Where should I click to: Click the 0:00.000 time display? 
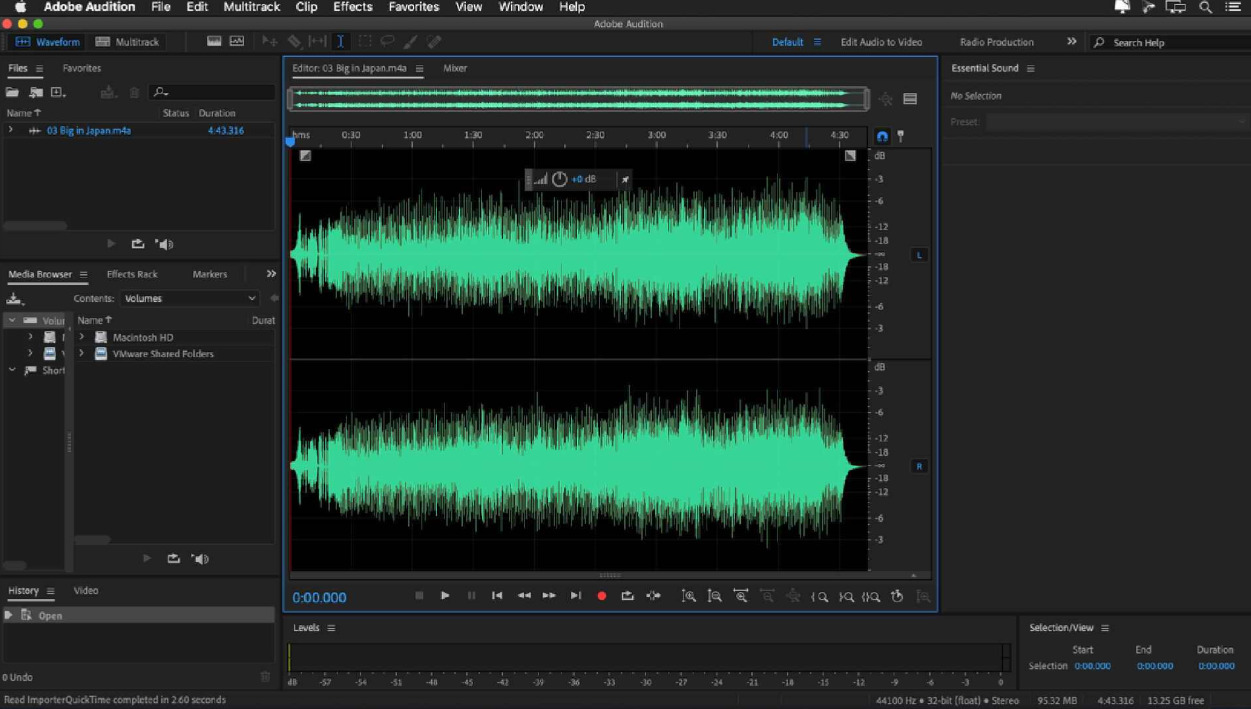coord(319,598)
